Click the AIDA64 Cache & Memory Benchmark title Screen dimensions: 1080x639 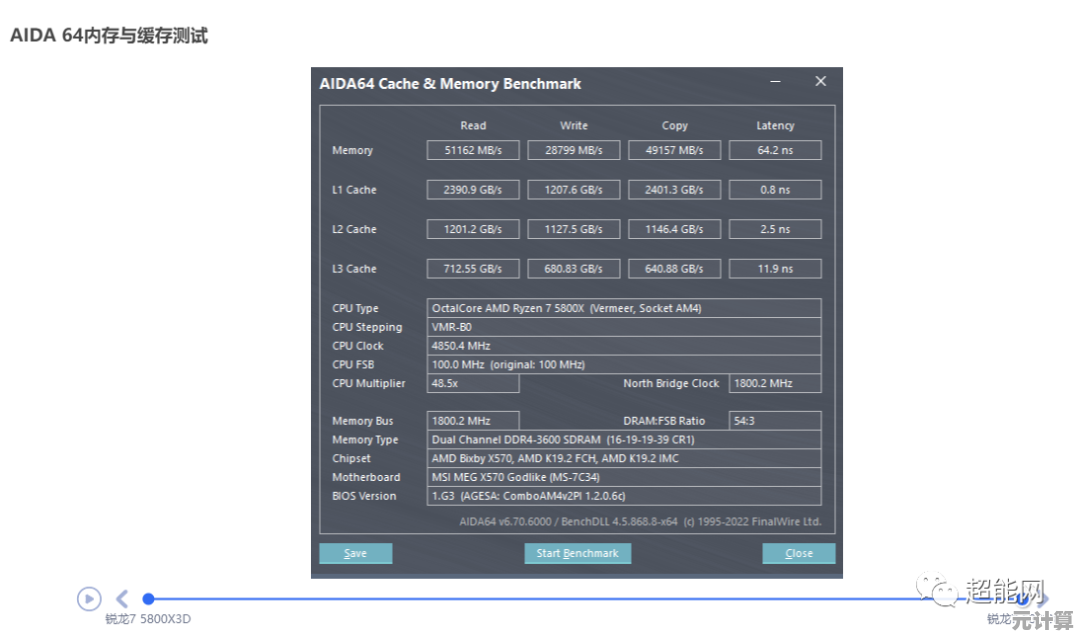450,84
